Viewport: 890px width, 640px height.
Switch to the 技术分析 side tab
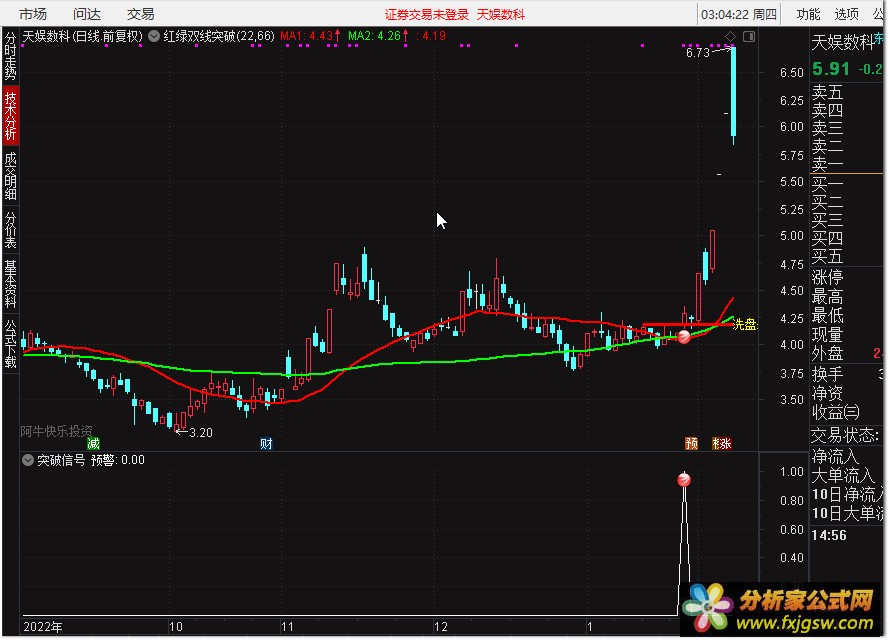tap(11, 116)
